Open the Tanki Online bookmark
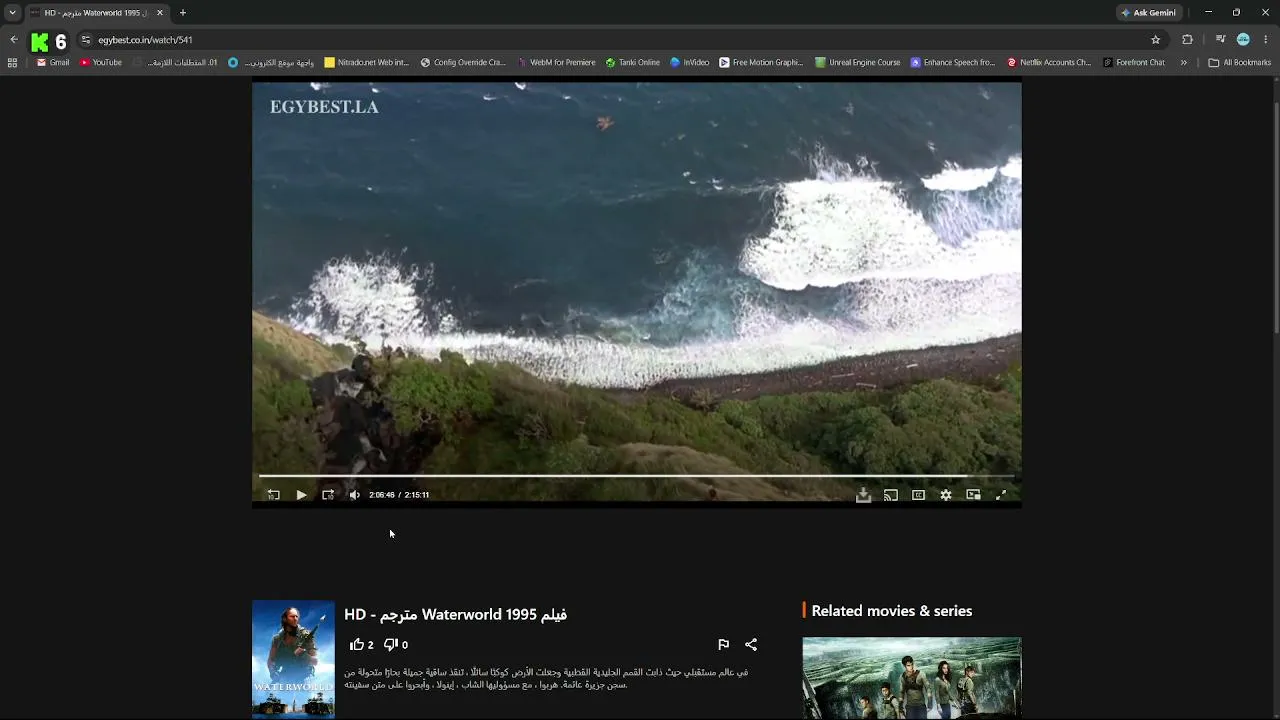The width and height of the screenshot is (1280, 720). [633, 62]
